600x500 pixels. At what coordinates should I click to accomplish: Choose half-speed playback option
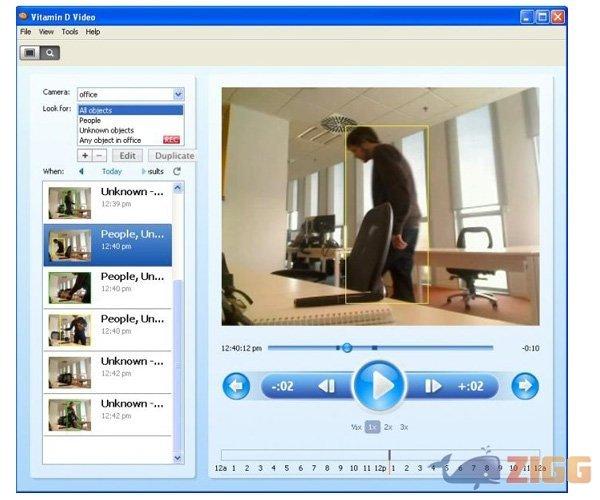click(x=356, y=427)
